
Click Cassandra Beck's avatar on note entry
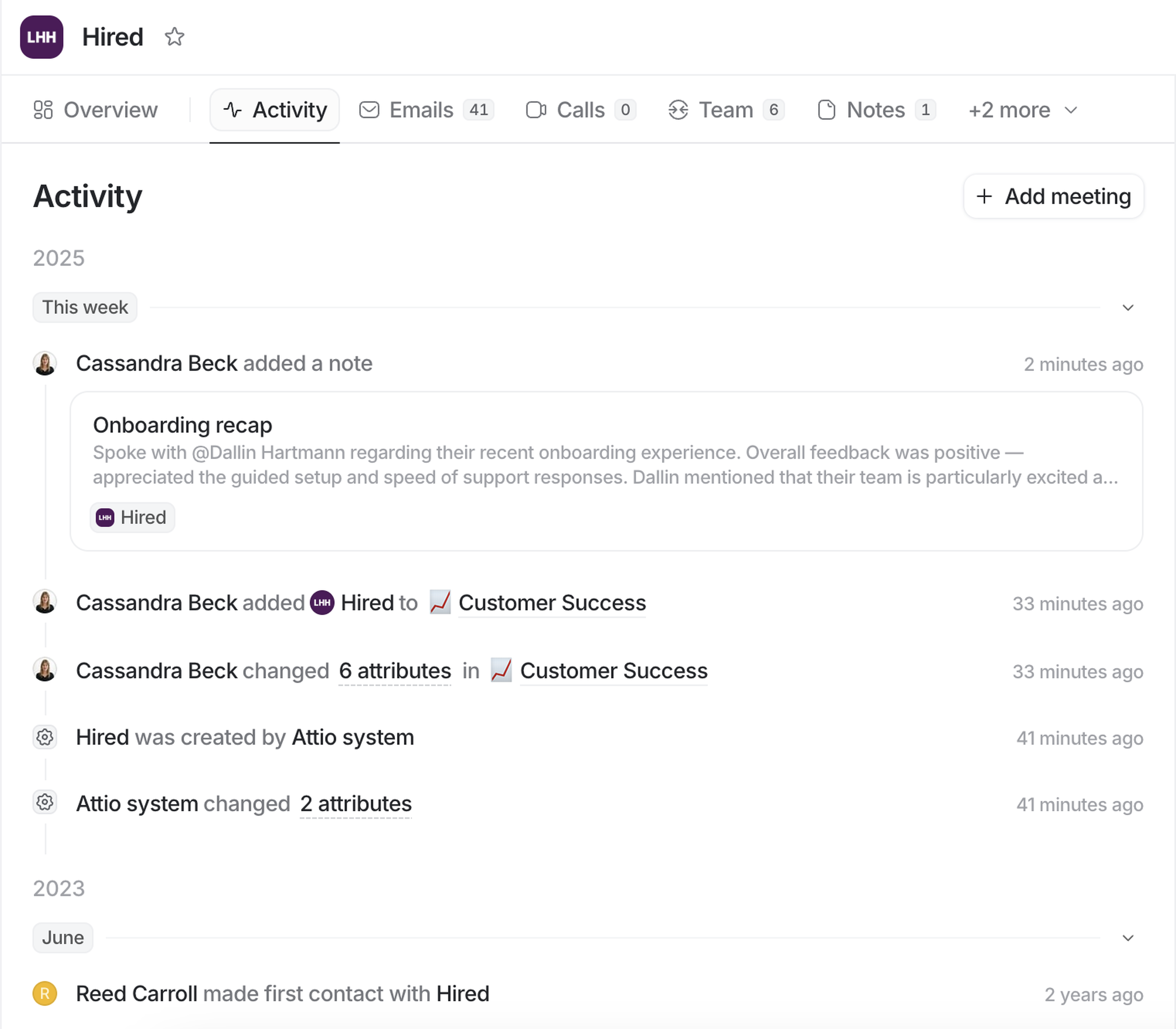pos(45,363)
